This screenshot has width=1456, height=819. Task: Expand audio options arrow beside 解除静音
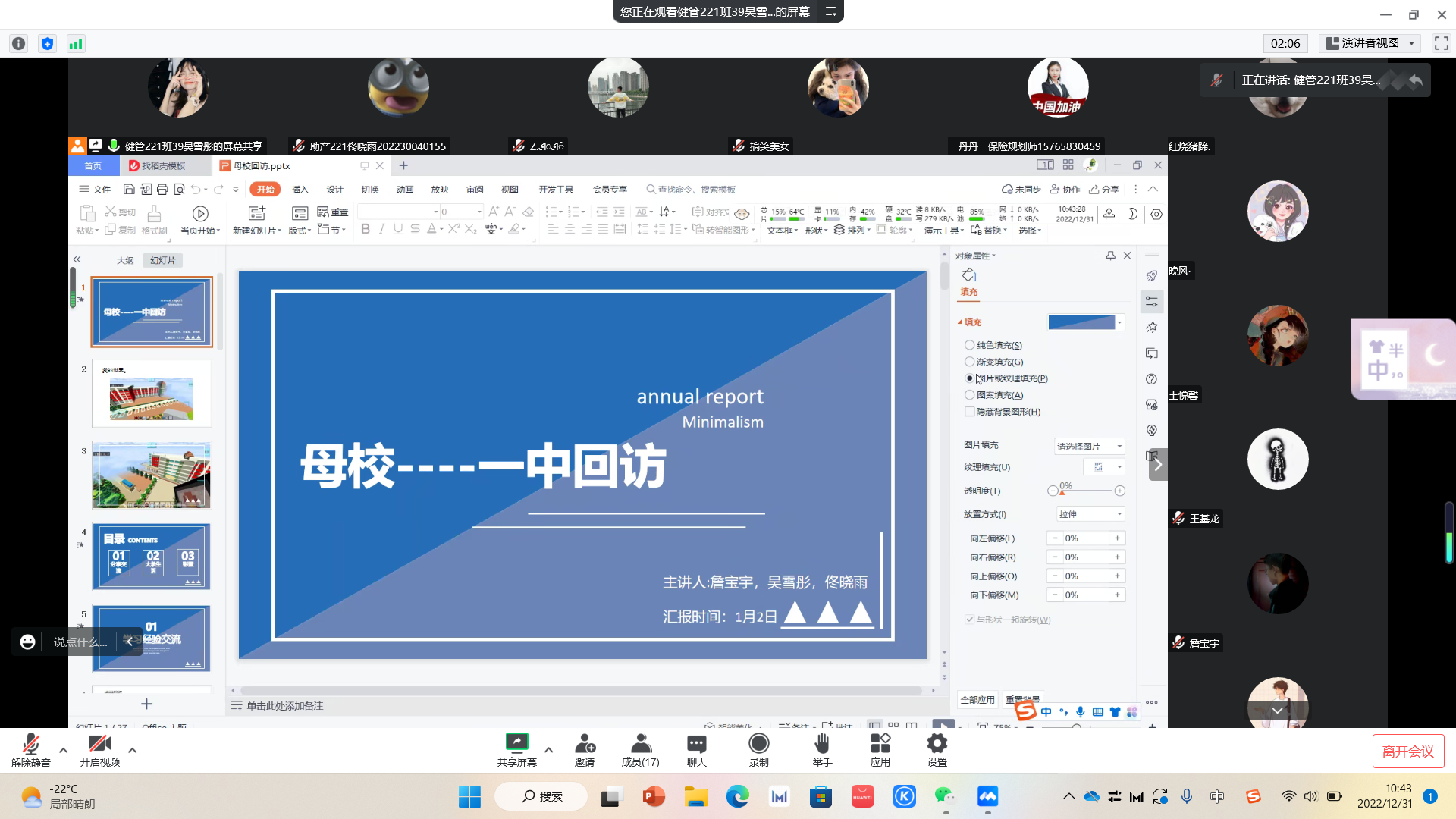tap(63, 750)
